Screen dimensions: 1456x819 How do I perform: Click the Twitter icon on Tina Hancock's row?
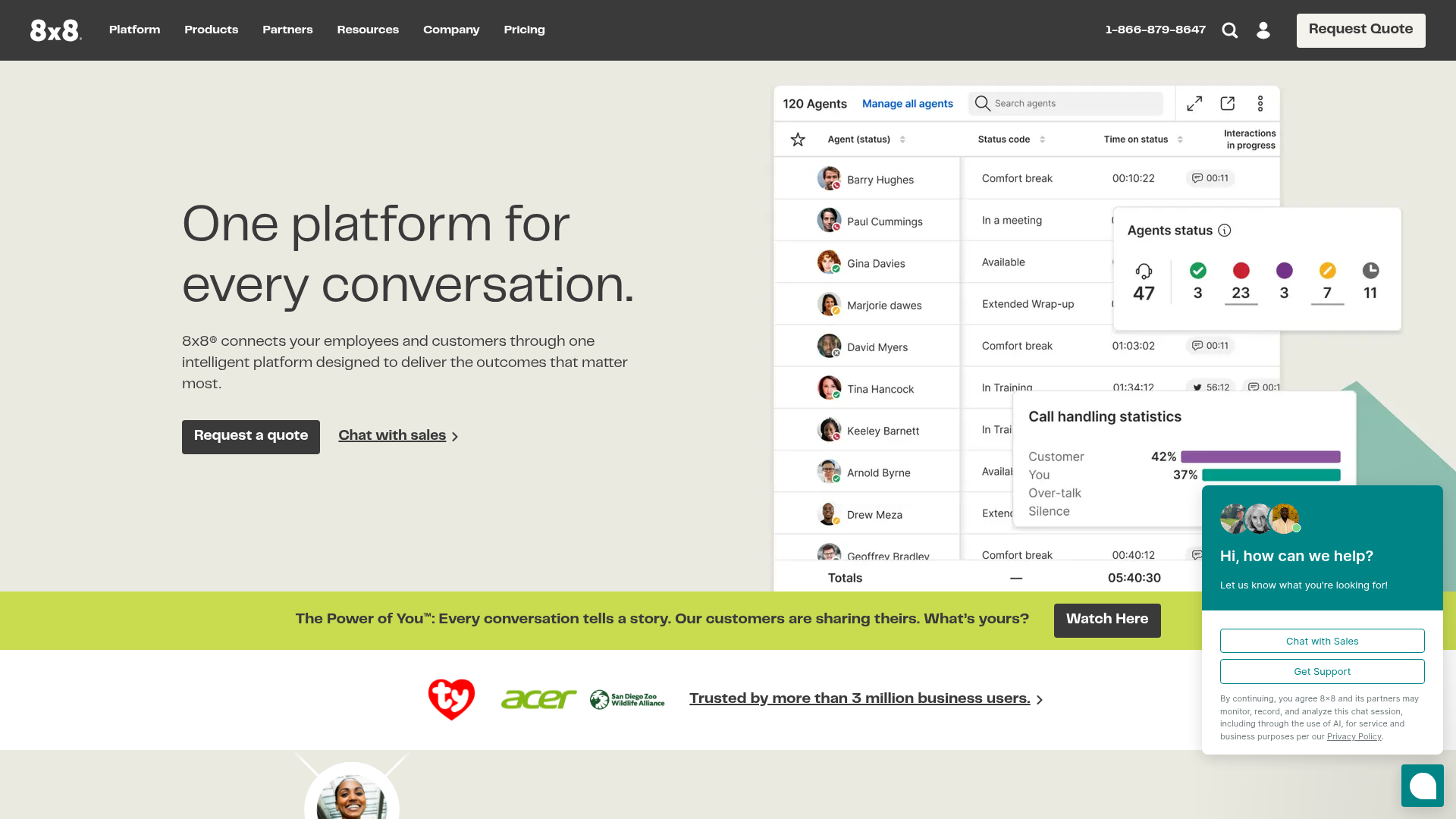coord(1199,387)
